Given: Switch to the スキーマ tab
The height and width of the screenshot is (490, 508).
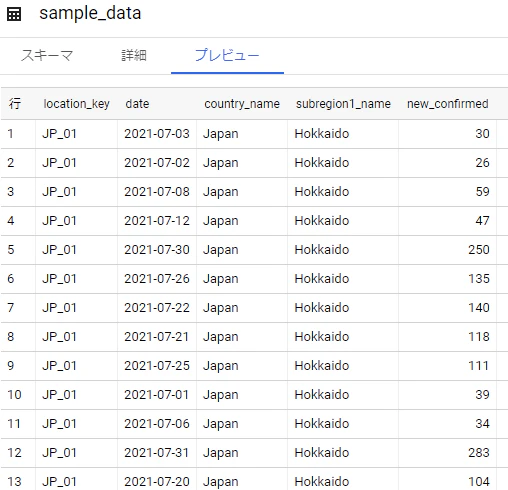Looking at the screenshot, I should tap(47, 55).
